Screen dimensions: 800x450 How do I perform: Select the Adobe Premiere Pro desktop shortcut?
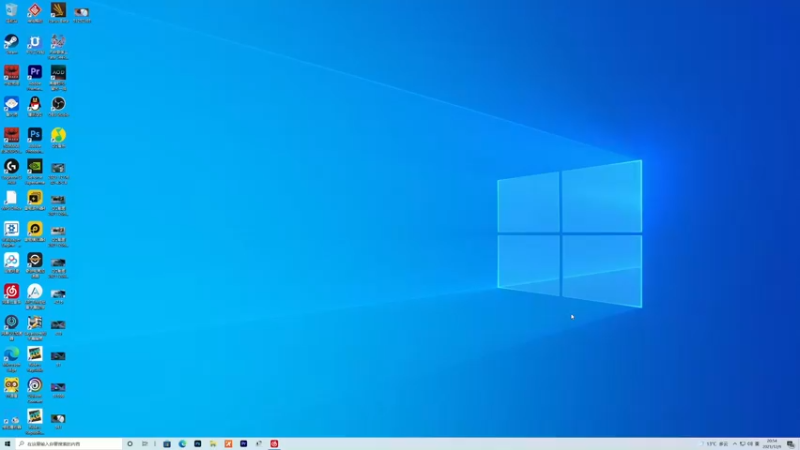pos(35,78)
